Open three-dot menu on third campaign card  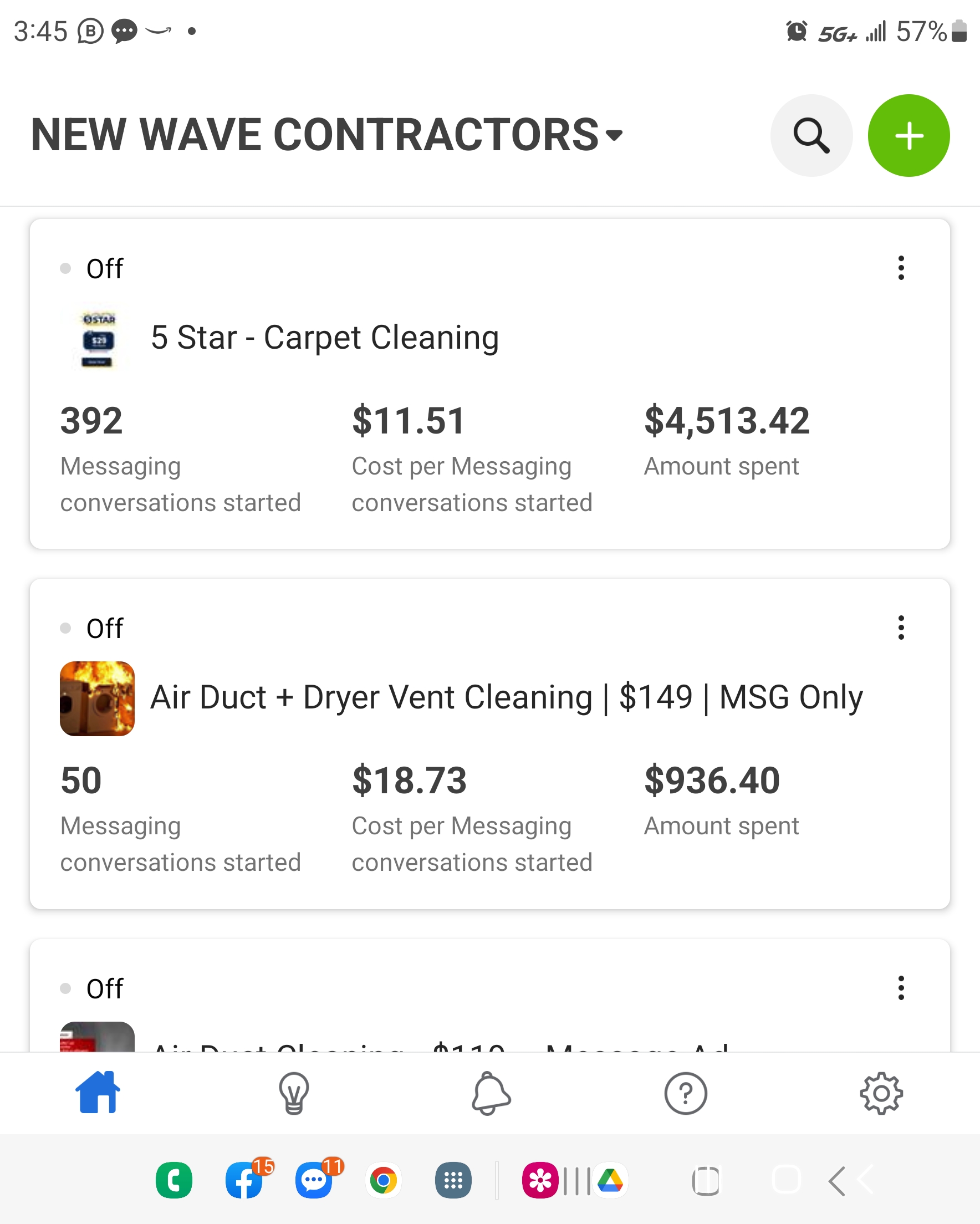tap(901, 988)
